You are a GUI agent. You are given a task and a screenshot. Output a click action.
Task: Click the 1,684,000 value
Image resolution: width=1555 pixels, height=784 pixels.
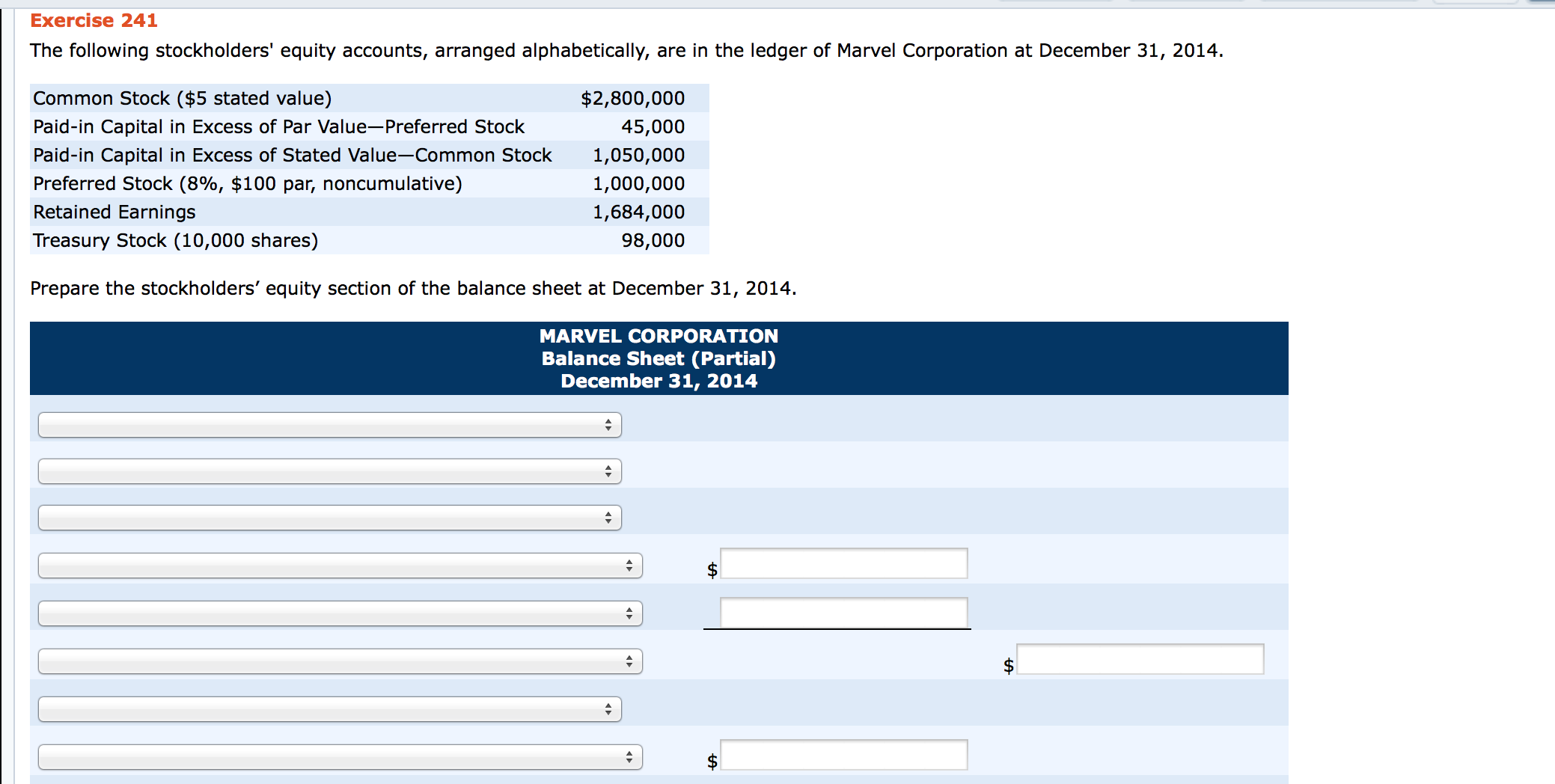click(x=638, y=212)
